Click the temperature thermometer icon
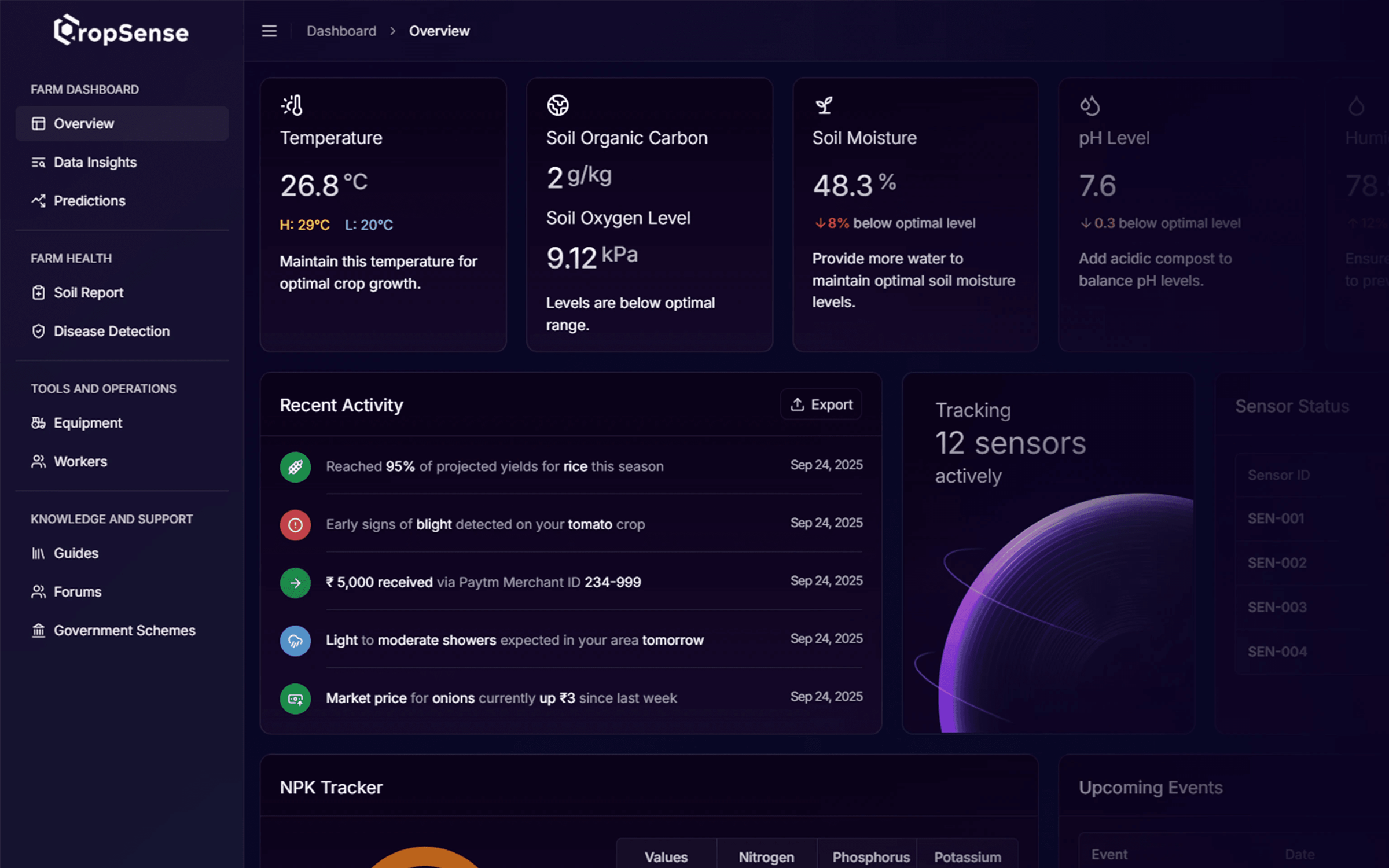The image size is (1389, 868). [292, 105]
